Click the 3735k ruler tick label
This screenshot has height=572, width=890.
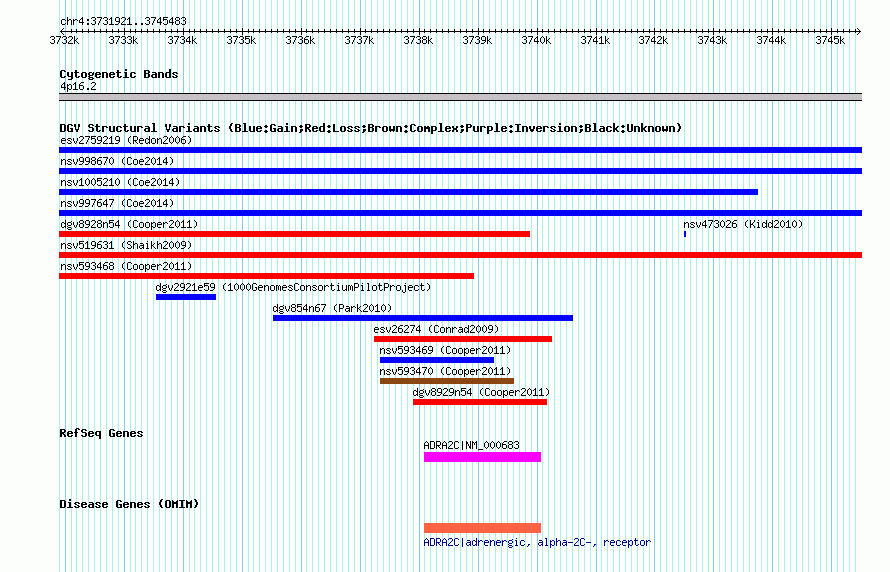pos(241,40)
